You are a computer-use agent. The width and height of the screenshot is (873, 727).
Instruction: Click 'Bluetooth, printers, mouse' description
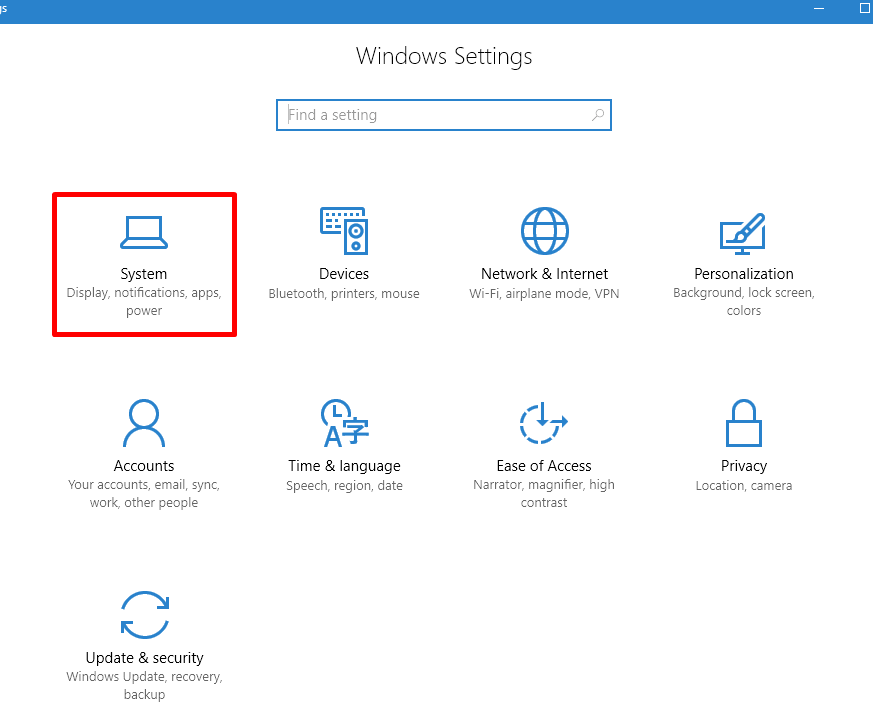(x=344, y=293)
